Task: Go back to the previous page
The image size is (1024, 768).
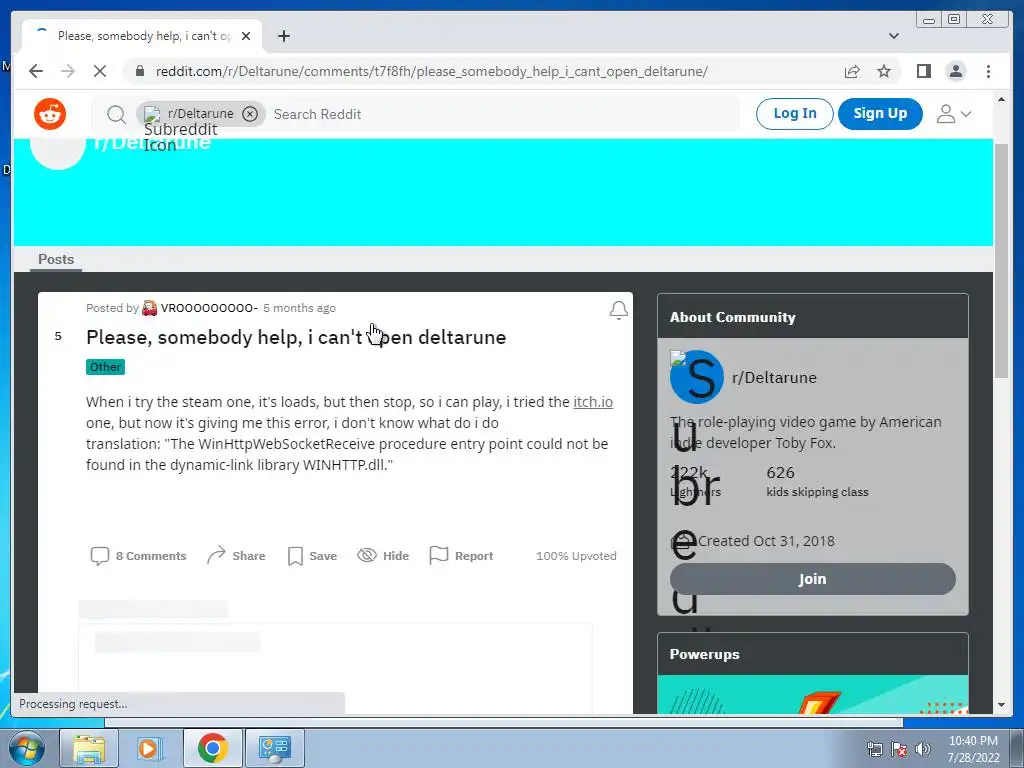Action: click(x=36, y=71)
